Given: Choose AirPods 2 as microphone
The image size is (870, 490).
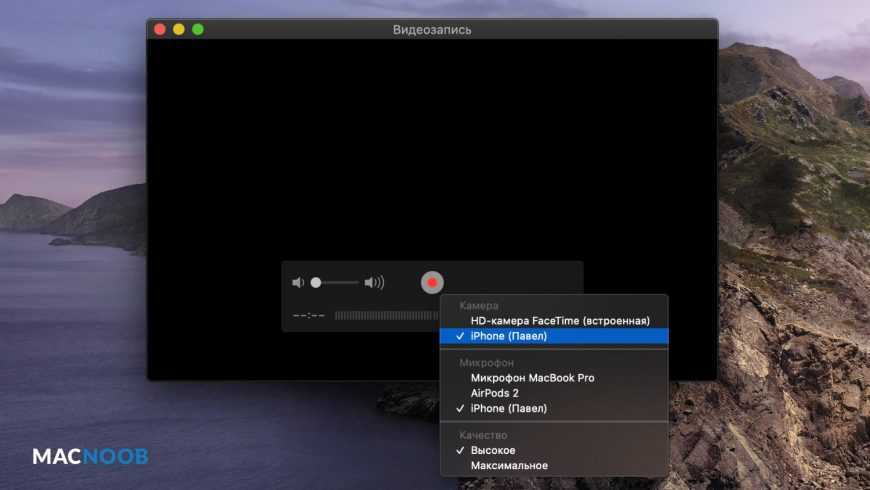Looking at the screenshot, I should tap(495, 393).
